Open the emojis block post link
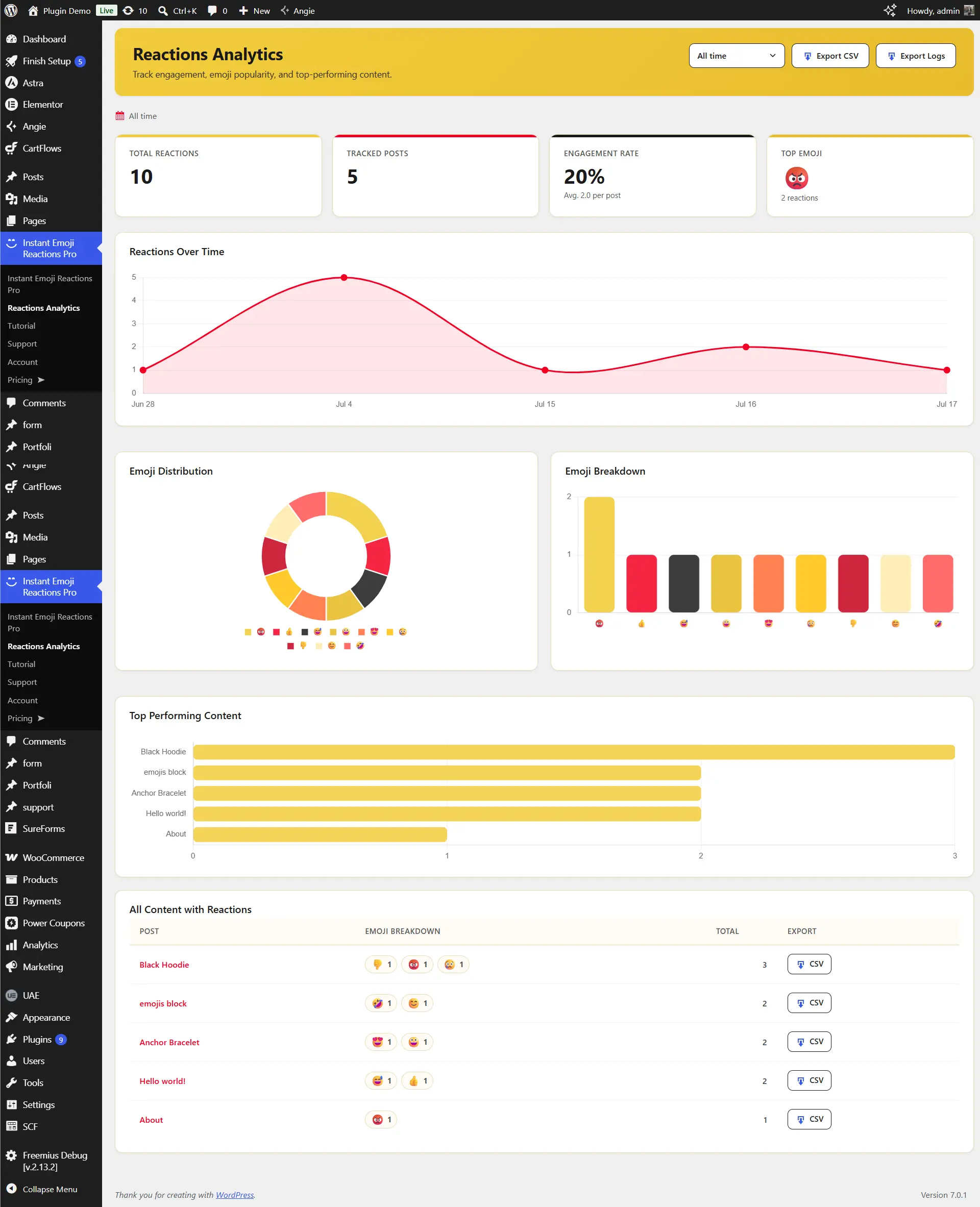 click(x=163, y=1004)
